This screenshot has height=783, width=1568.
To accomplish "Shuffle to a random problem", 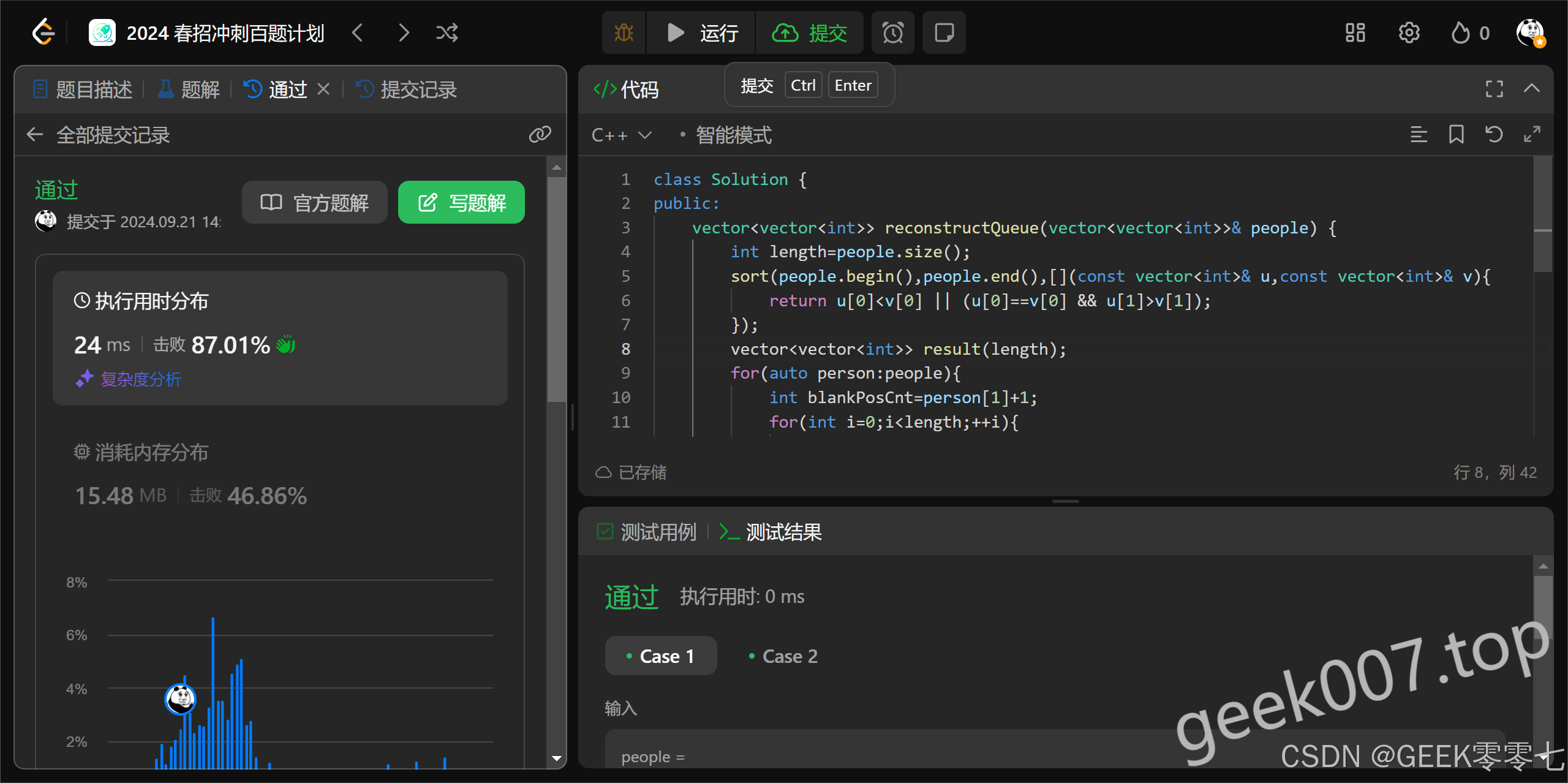I will (x=447, y=32).
